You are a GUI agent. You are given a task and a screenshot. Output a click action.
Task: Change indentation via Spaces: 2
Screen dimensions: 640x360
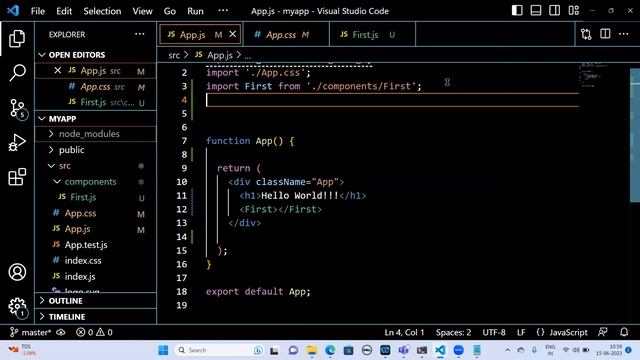[x=453, y=332]
